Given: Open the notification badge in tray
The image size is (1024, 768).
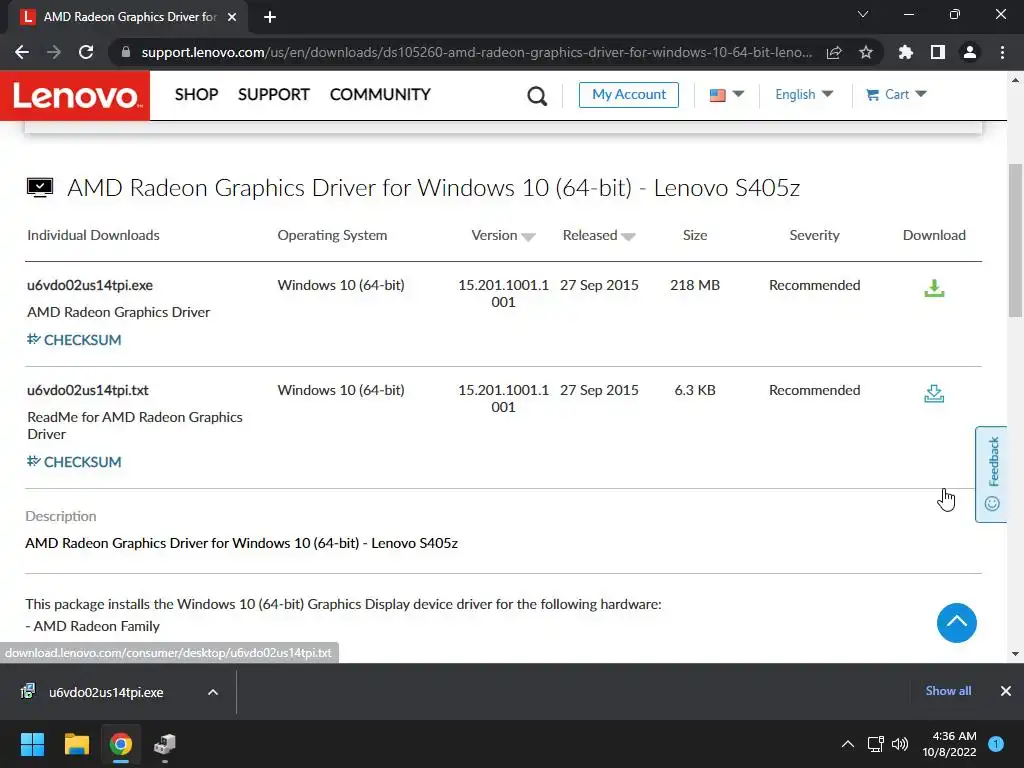Looking at the screenshot, I should pyautogui.click(x=996, y=744).
